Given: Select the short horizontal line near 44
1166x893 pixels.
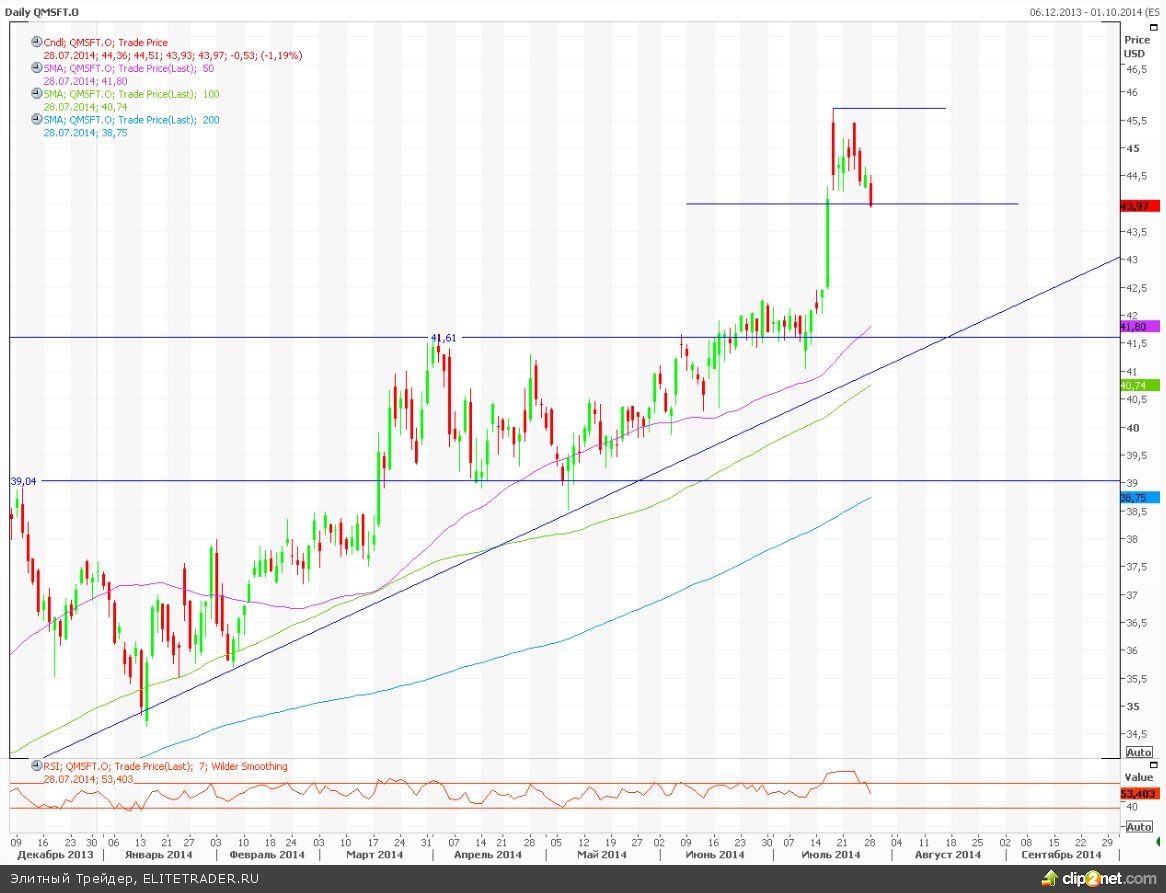Looking at the screenshot, I should (x=852, y=204).
